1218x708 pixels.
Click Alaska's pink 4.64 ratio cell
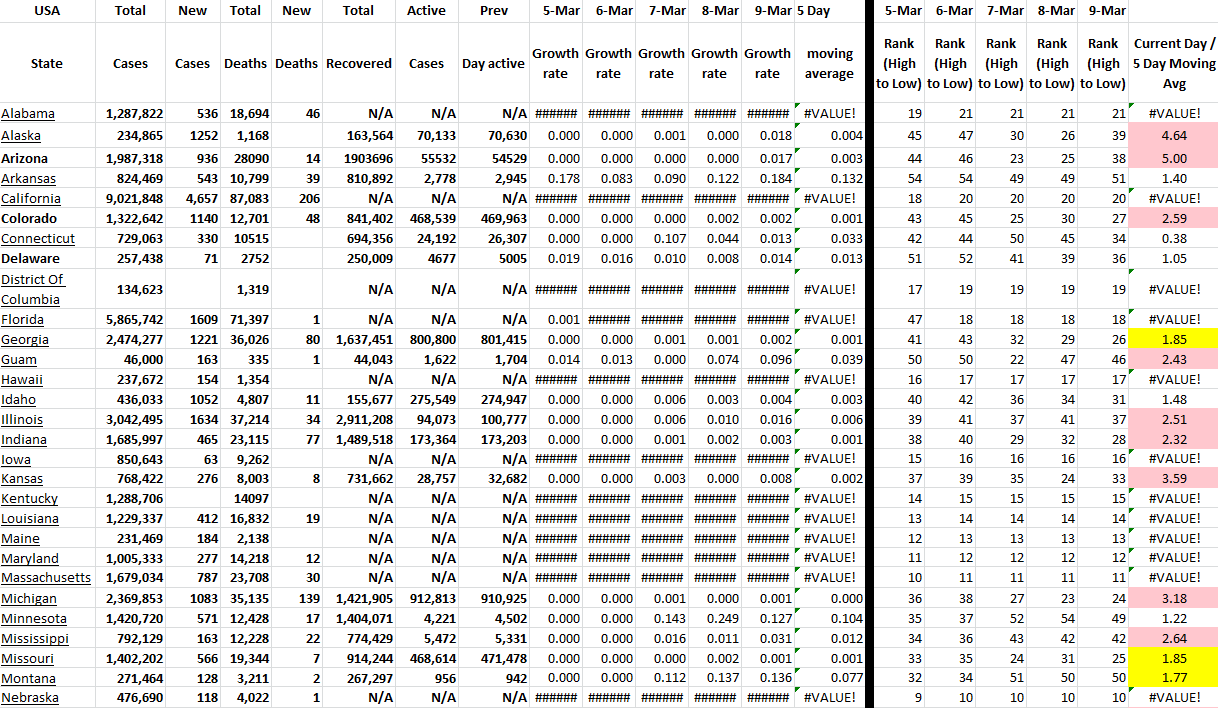[x=1174, y=135]
